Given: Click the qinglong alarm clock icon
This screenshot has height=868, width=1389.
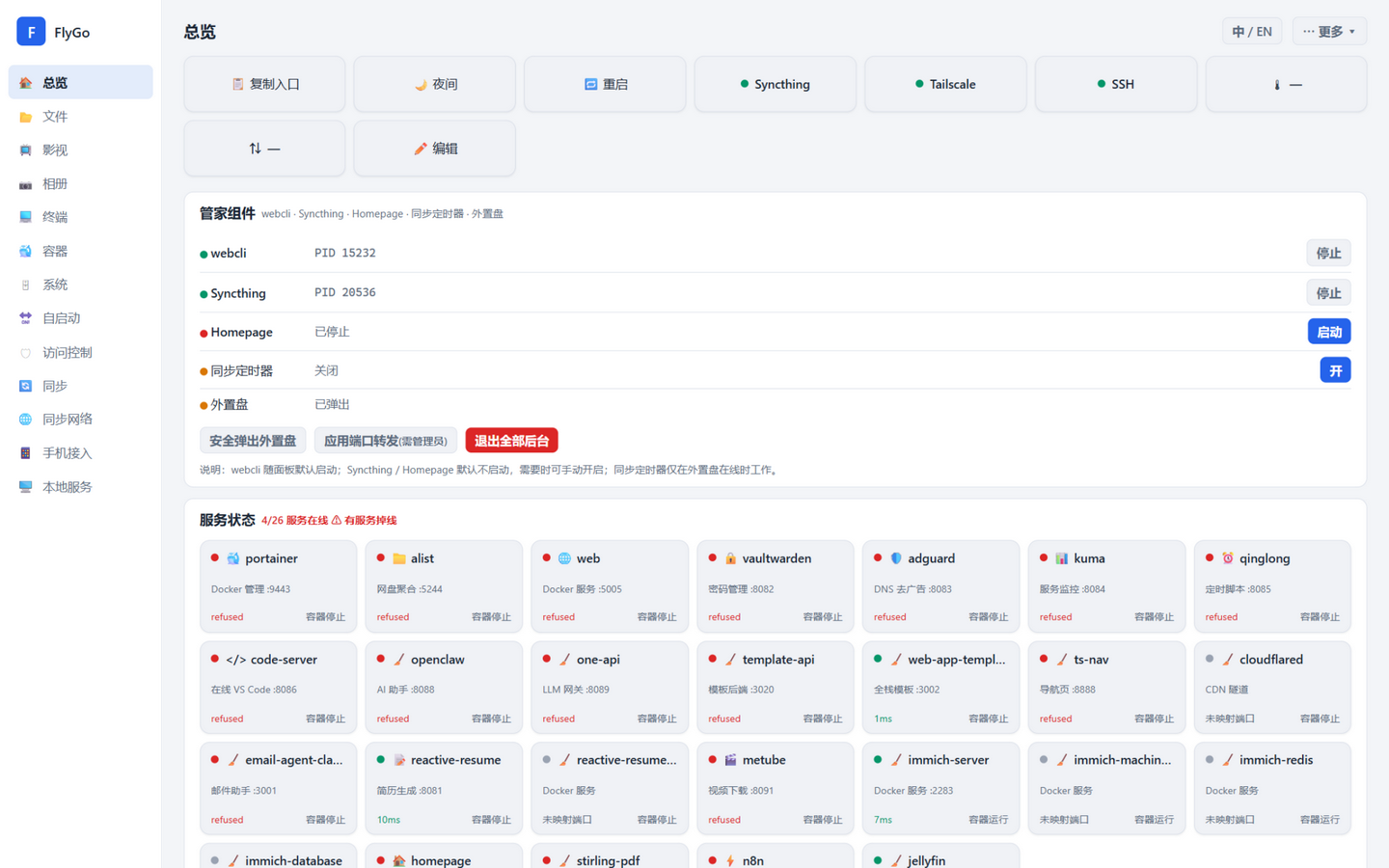Looking at the screenshot, I should click(1228, 558).
